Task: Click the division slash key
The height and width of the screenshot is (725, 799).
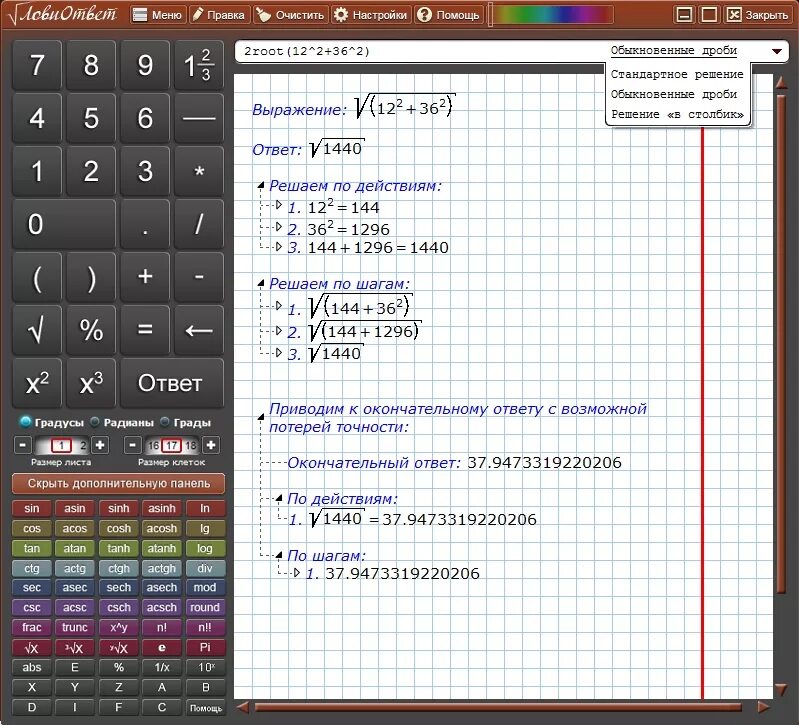Action: [x=199, y=224]
